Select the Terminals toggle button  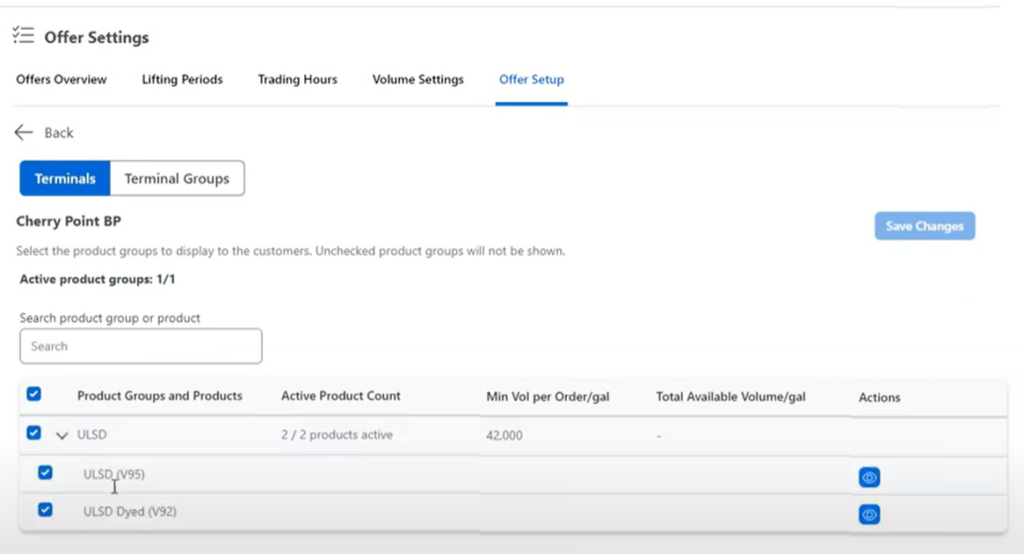[x=65, y=178]
